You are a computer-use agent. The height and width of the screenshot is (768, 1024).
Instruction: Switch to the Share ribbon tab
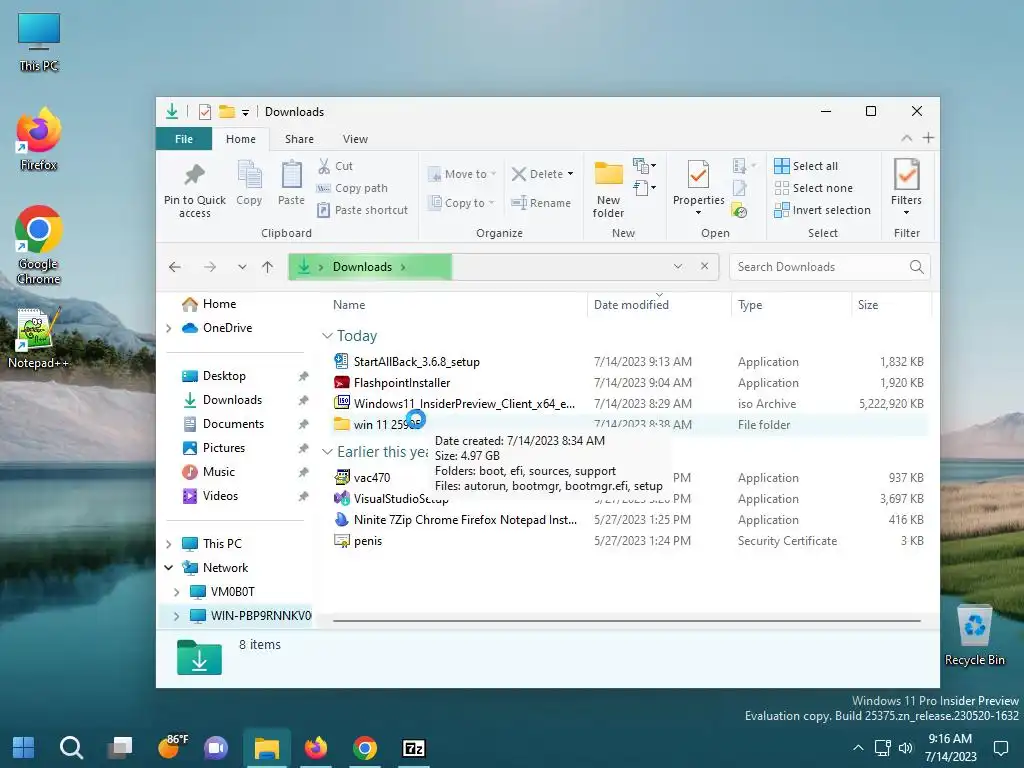[x=299, y=139]
